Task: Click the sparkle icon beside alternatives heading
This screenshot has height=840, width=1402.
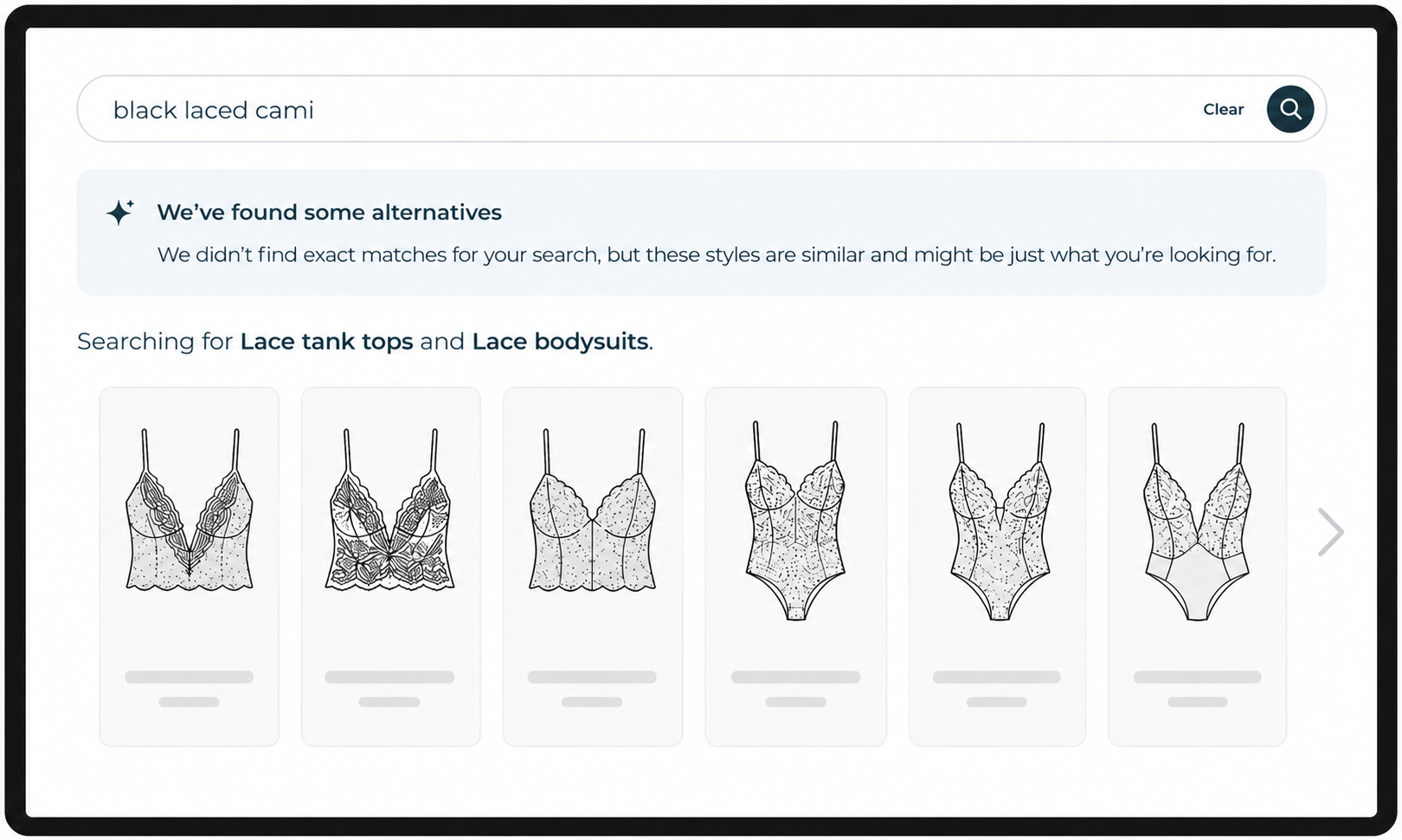Action: 119,212
